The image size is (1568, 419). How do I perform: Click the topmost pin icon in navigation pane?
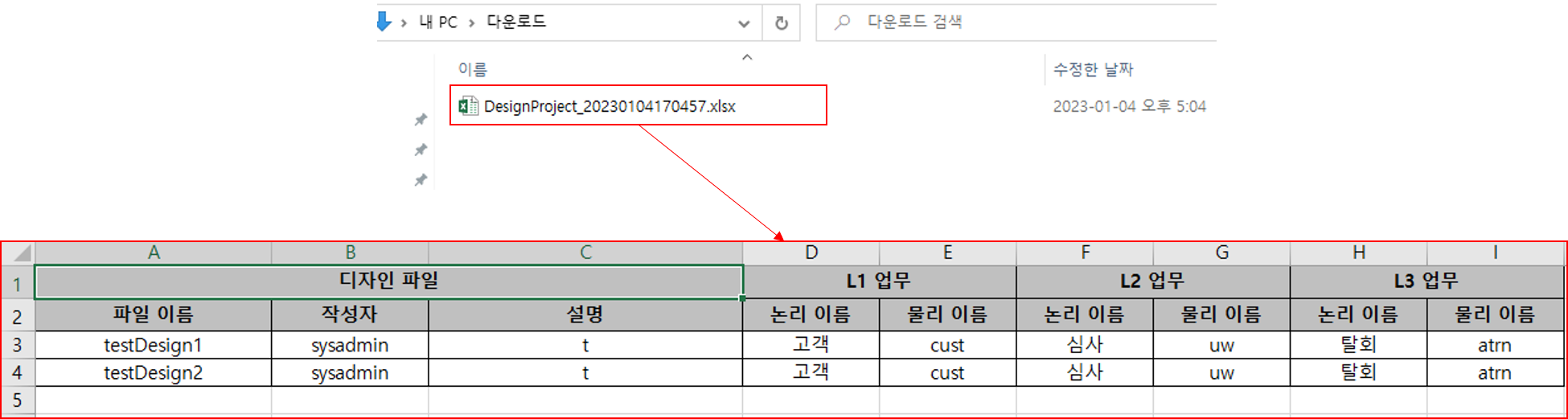421,120
